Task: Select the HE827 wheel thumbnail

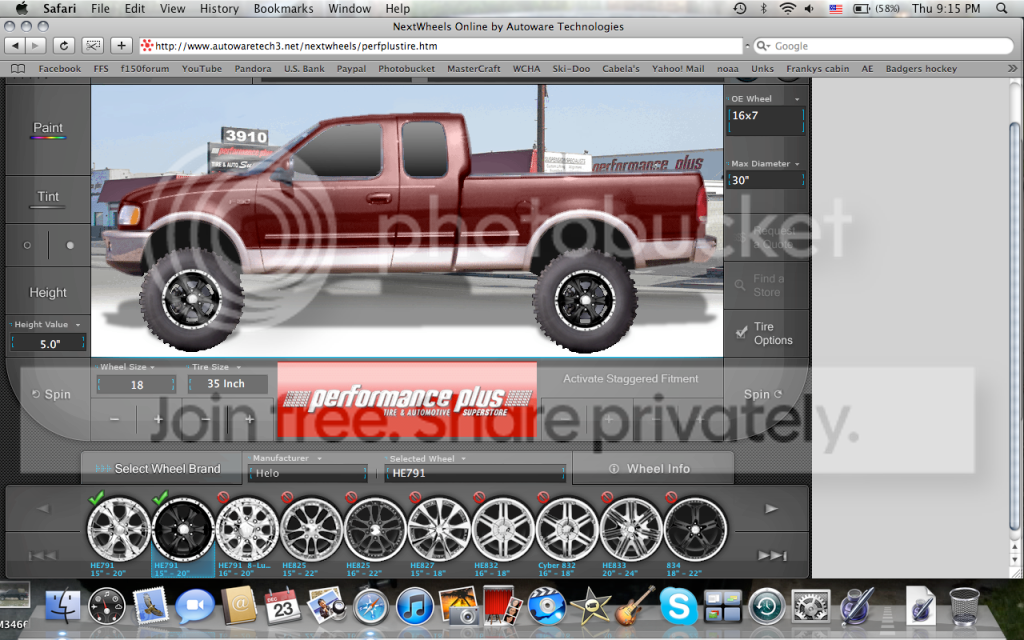Action: (x=438, y=528)
